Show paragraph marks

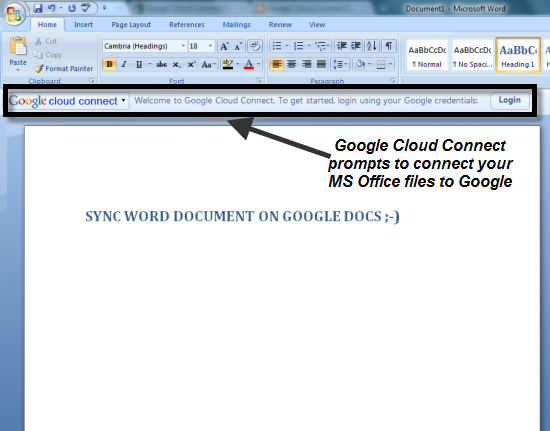pyautogui.click(x=389, y=46)
